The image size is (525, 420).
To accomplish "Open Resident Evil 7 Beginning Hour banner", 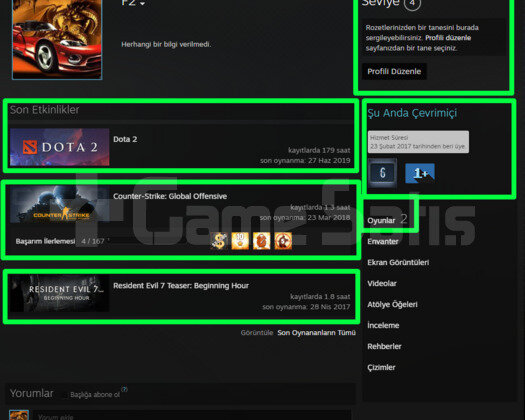I will (59, 293).
